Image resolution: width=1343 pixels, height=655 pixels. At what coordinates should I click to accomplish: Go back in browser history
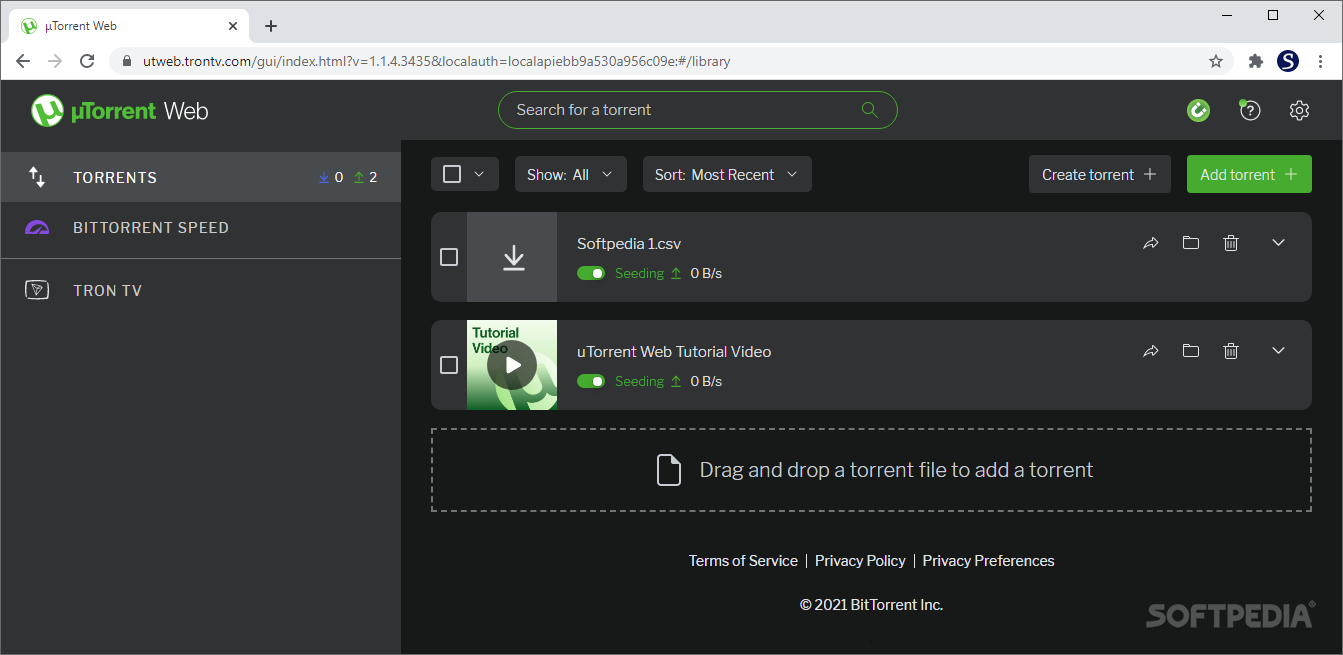tap(23, 61)
